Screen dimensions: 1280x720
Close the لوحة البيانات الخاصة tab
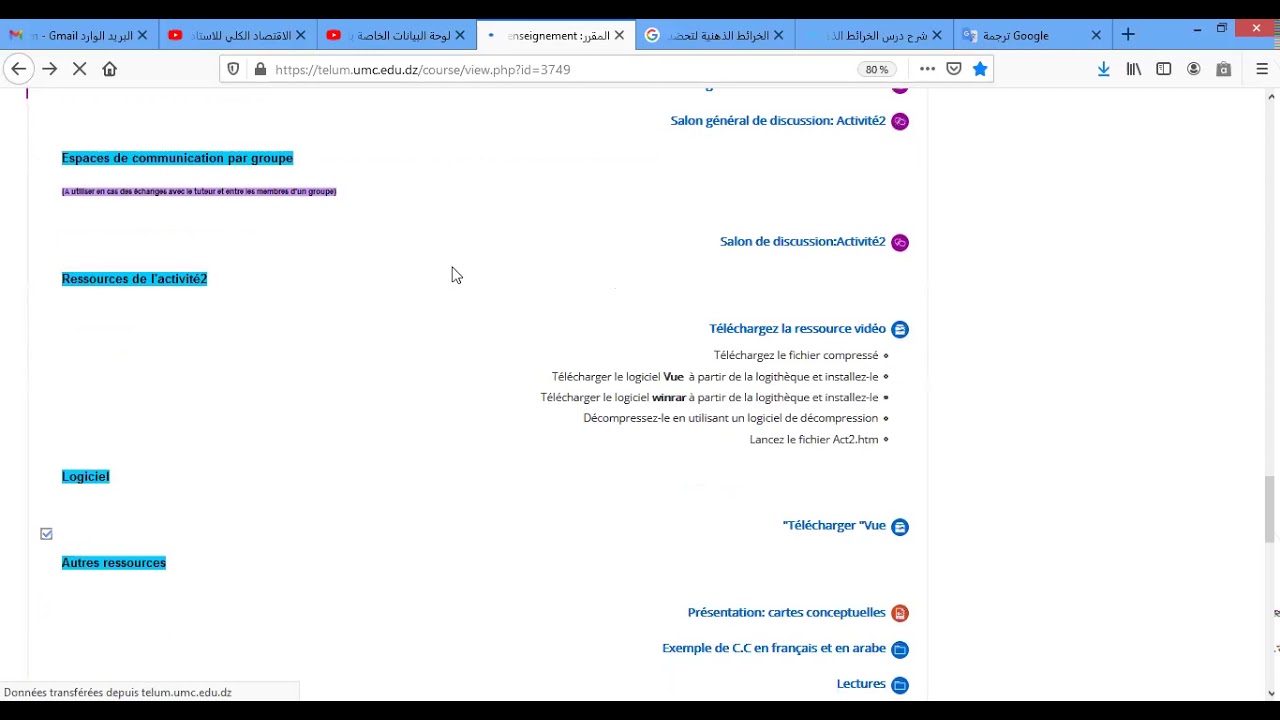[460, 35]
